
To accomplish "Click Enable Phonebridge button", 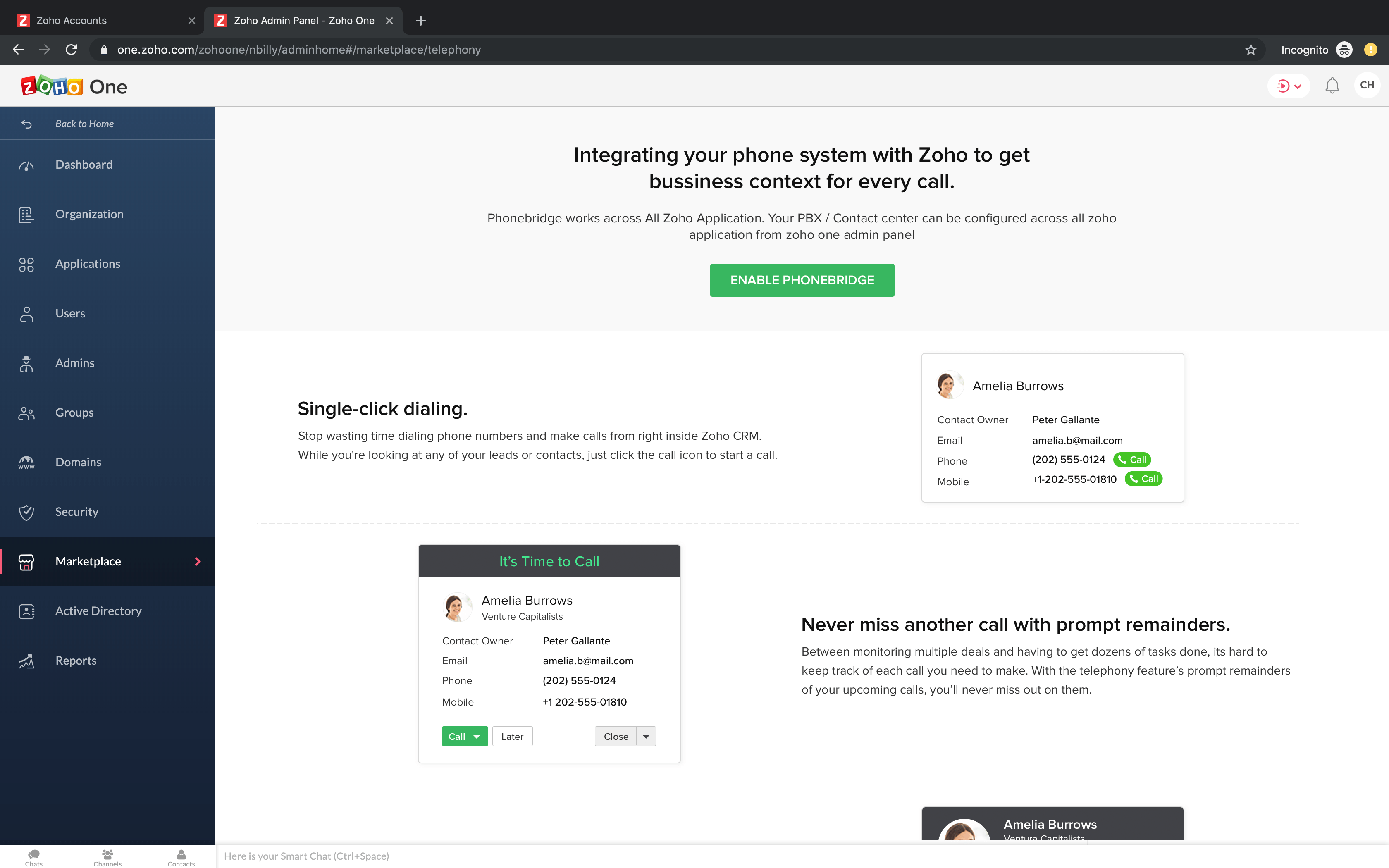I will coord(802,279).
